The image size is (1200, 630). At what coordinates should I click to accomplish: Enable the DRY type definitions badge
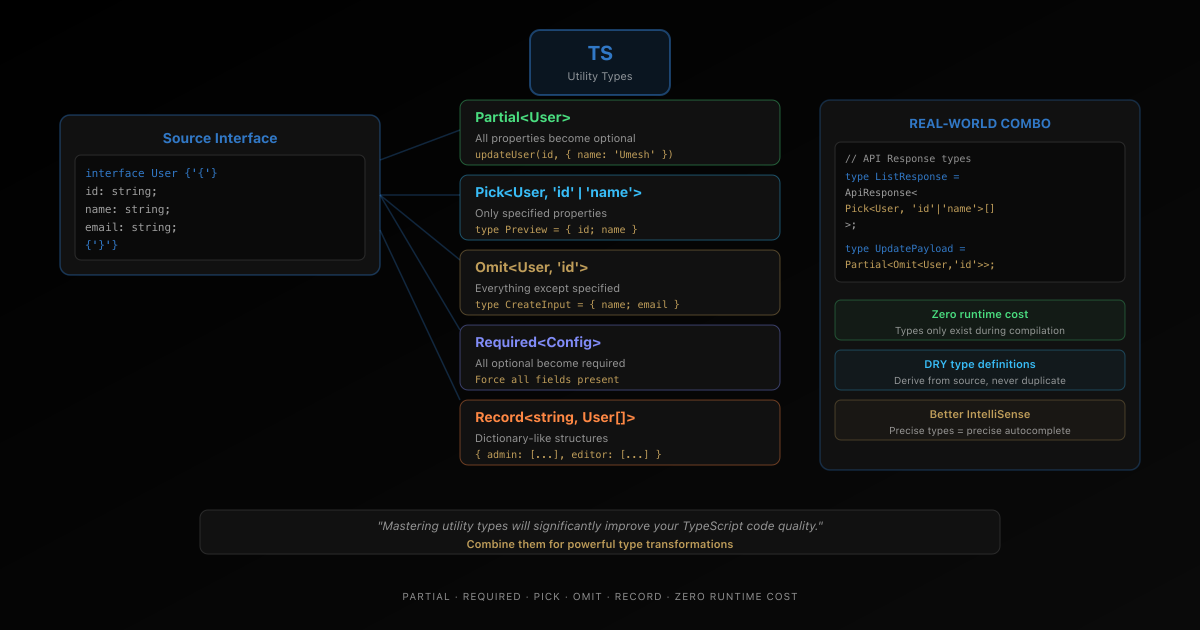coord(979,369)
